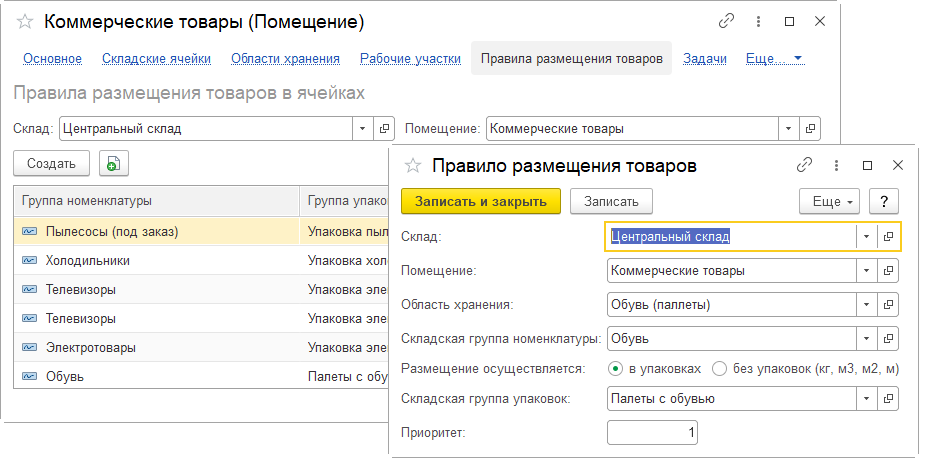Copy link from Правило размещения товаров dialog

803,165
